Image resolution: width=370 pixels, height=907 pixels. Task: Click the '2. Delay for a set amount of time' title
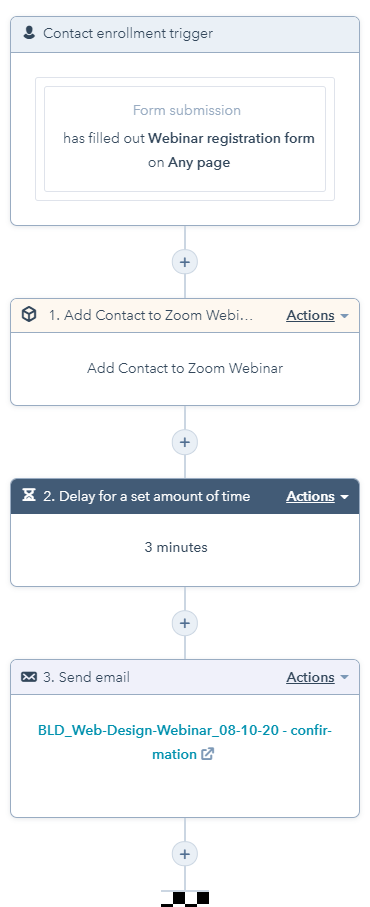[147, 496]
